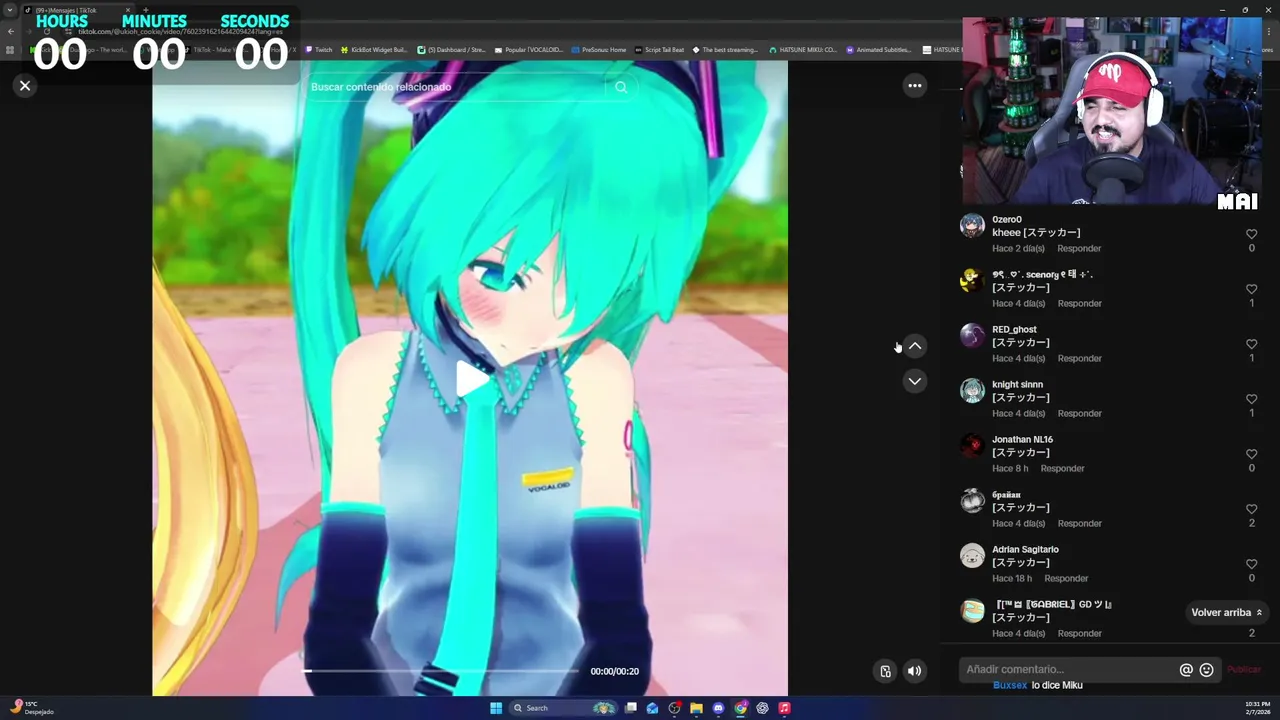Open Adrian Sagitario's profile avatar

(x=972, y=555)
